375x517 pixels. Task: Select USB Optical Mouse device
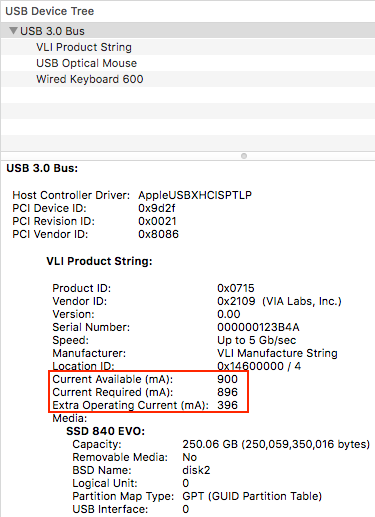tap(188, 63)
